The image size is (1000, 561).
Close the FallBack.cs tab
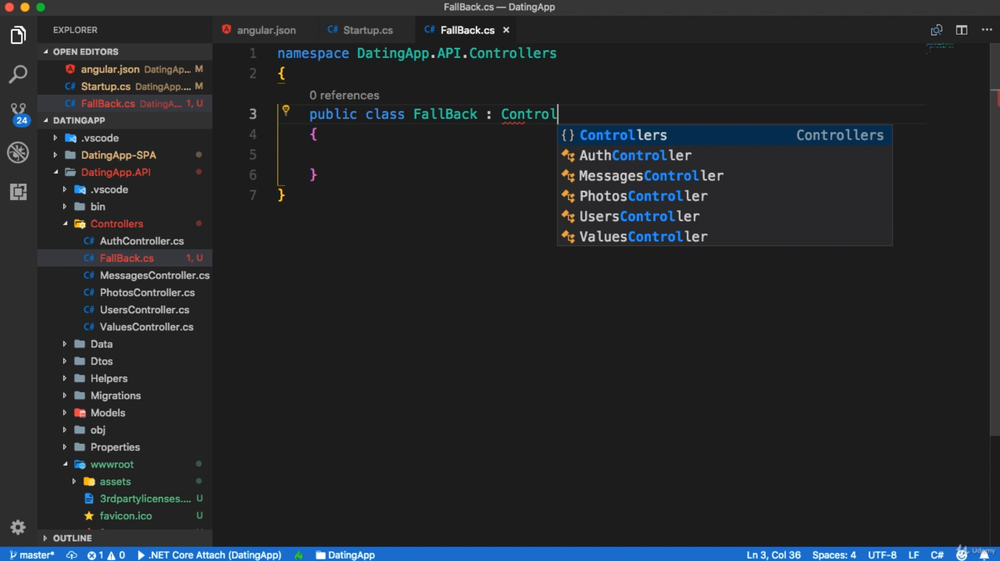506,30
